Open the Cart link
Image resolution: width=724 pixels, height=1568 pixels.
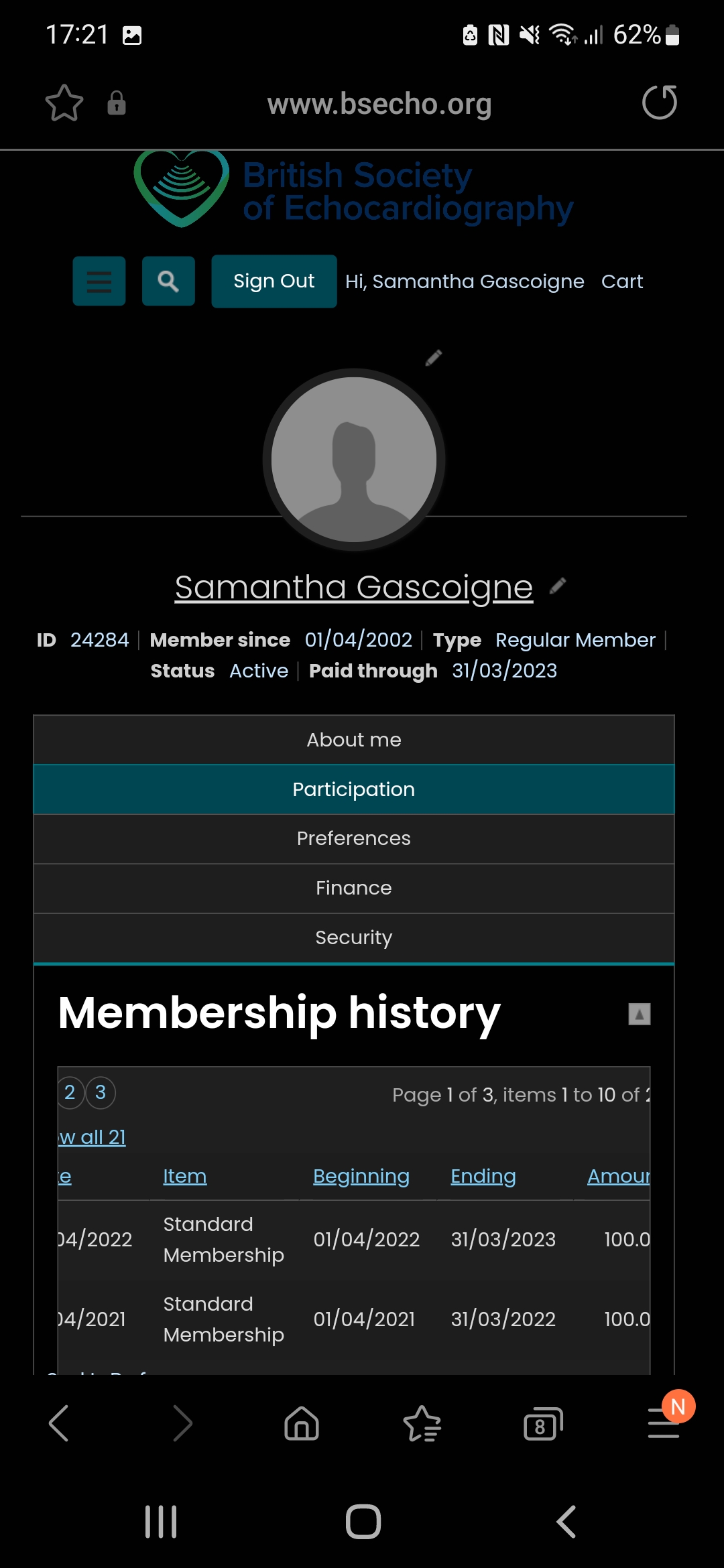(621, 281)
